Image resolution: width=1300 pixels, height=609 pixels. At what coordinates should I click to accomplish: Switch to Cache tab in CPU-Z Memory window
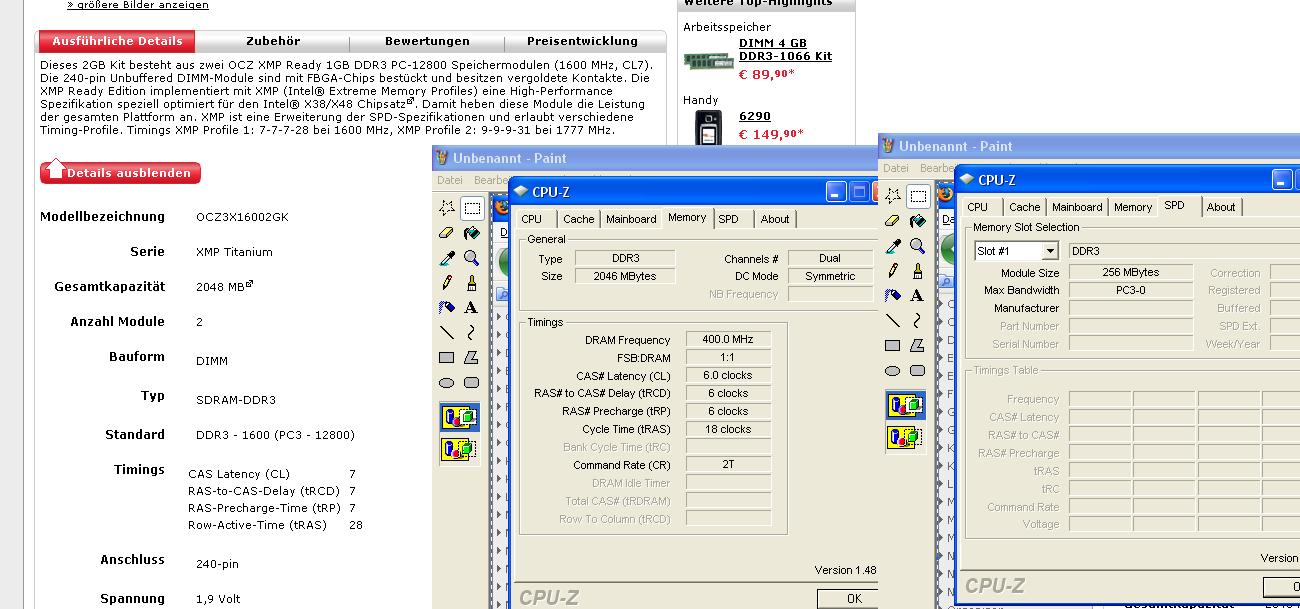tap(578, 219)
